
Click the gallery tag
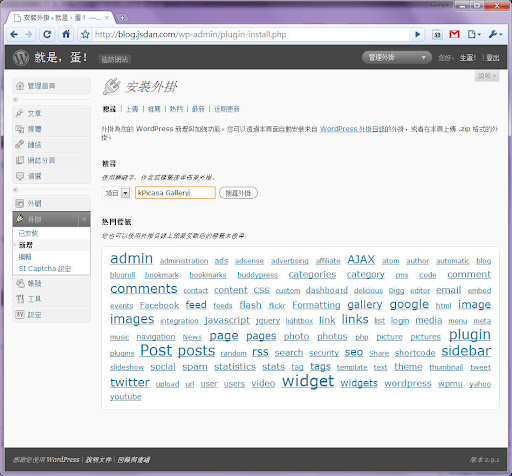(x=365, y=305)
